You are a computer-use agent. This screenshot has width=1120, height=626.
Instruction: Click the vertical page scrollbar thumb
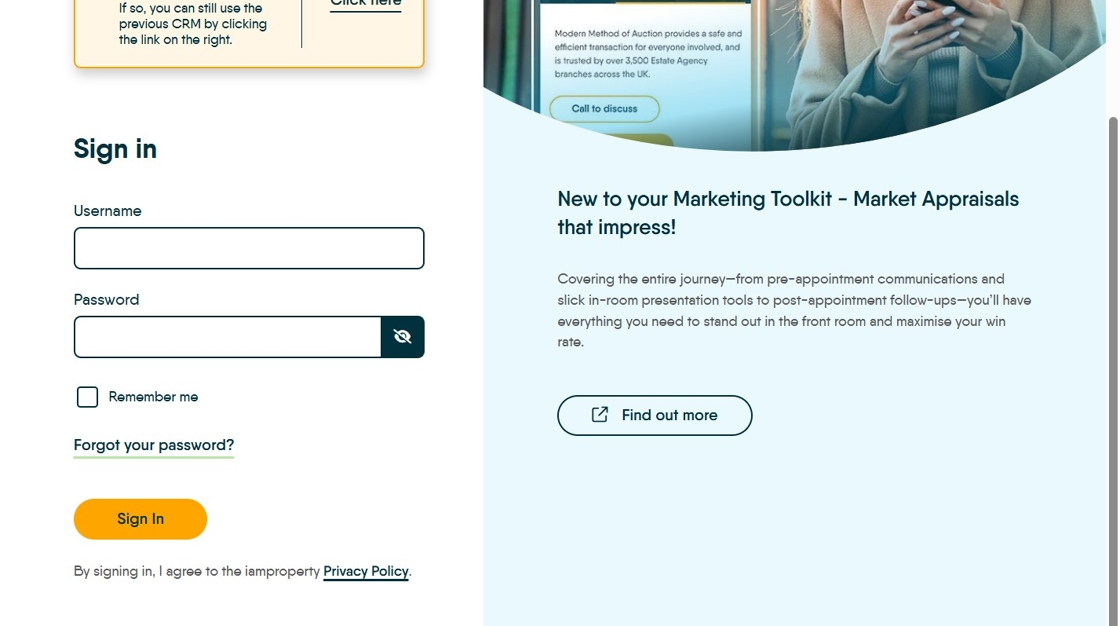click(x=1113, y=372)
